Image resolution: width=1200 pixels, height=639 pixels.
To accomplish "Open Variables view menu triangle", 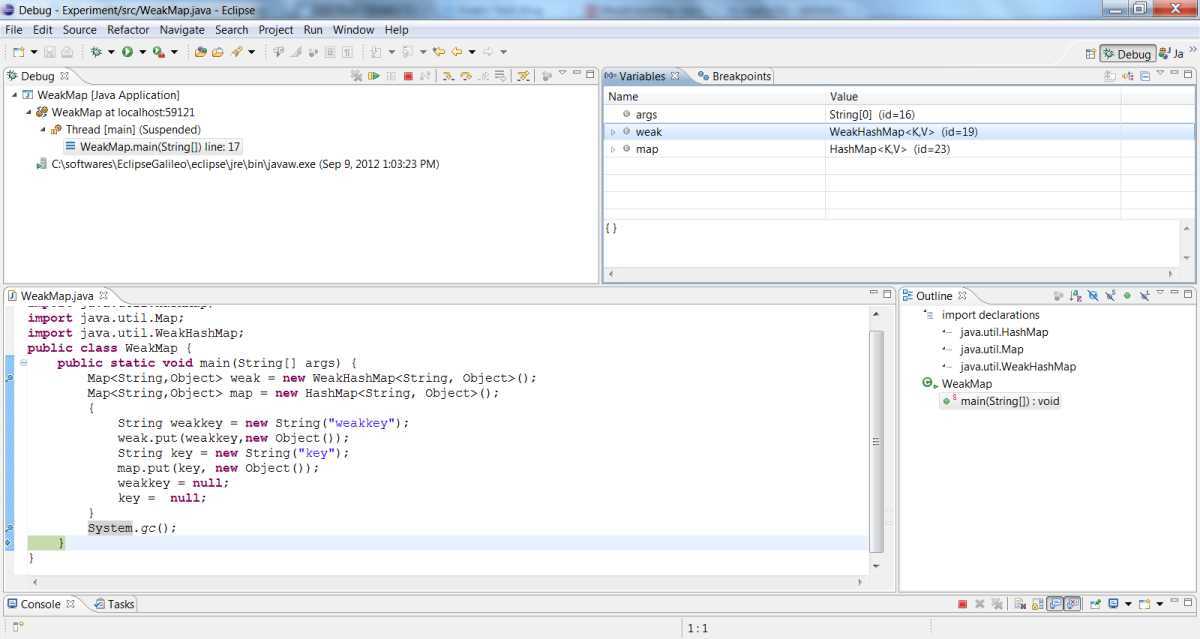I will click(1160, 74).
